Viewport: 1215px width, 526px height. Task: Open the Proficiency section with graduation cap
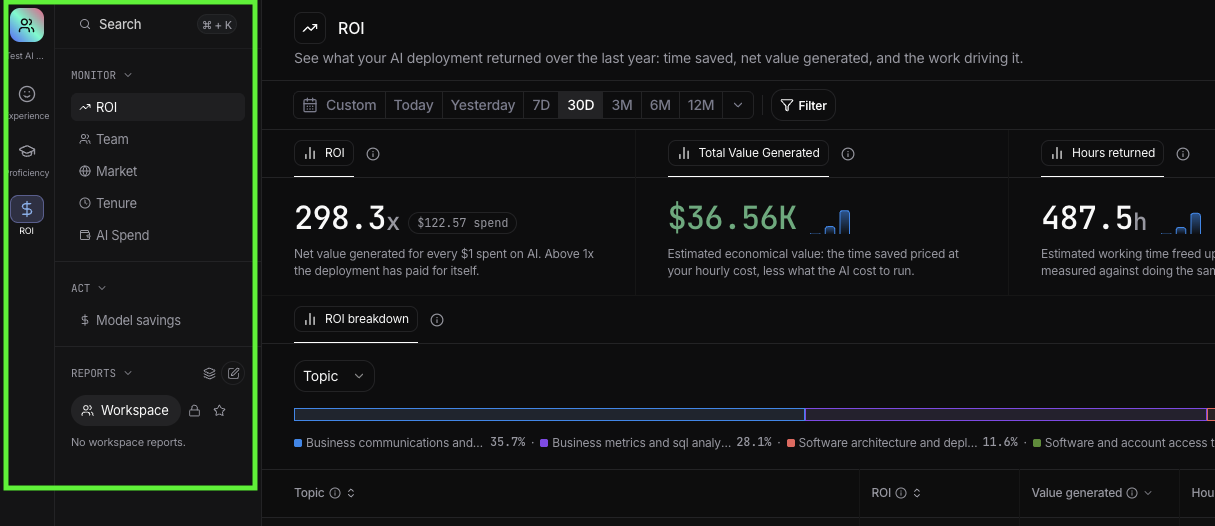point(27,159)
